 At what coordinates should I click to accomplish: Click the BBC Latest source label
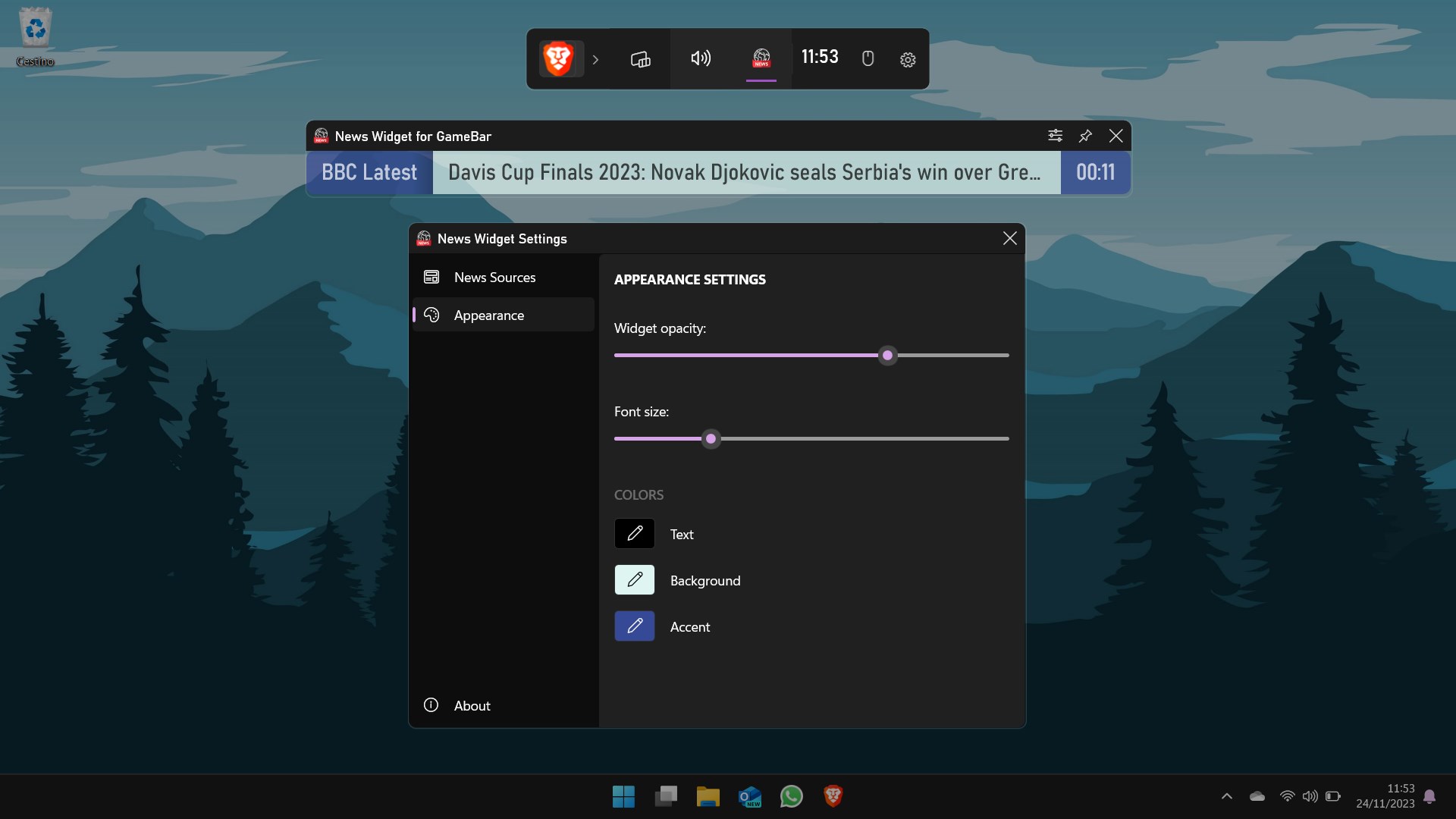[x=369, y=173]
